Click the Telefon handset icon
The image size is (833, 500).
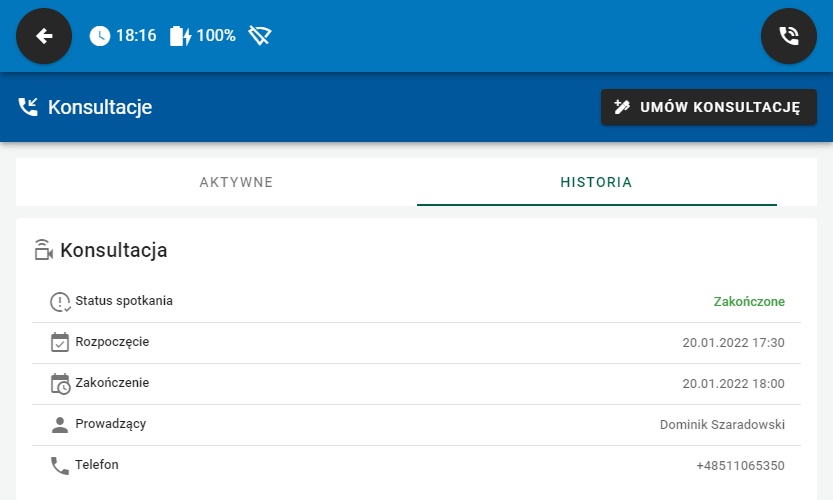click(x=60, y=465)
